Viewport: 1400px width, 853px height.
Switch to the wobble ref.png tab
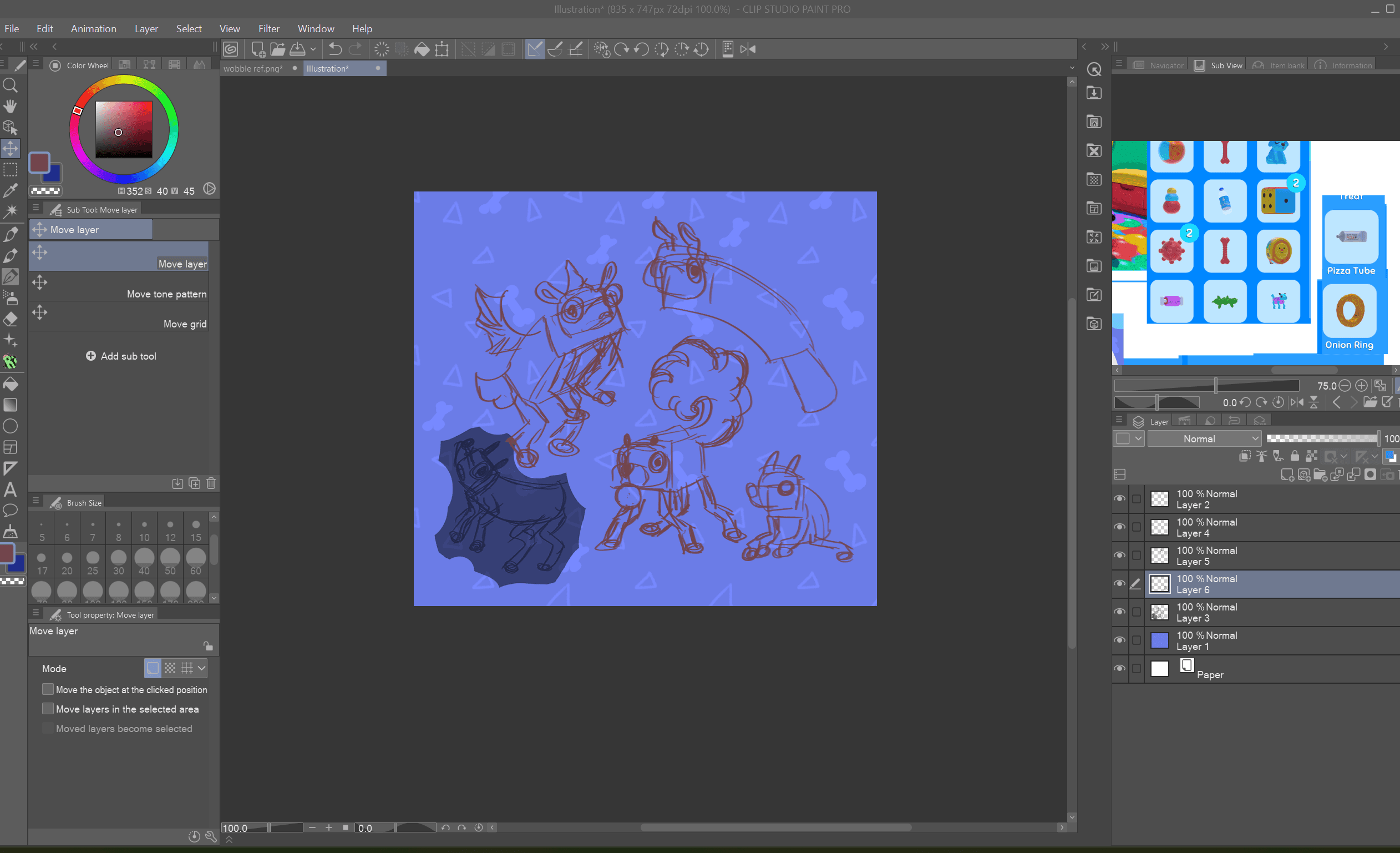pyautogui.click(x=253, y=69)
